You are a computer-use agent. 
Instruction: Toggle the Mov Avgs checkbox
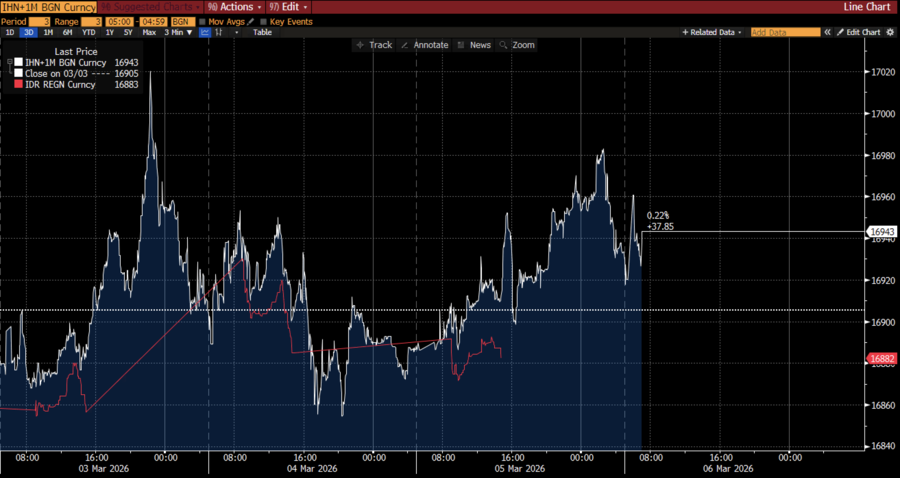tap(203, 20)
